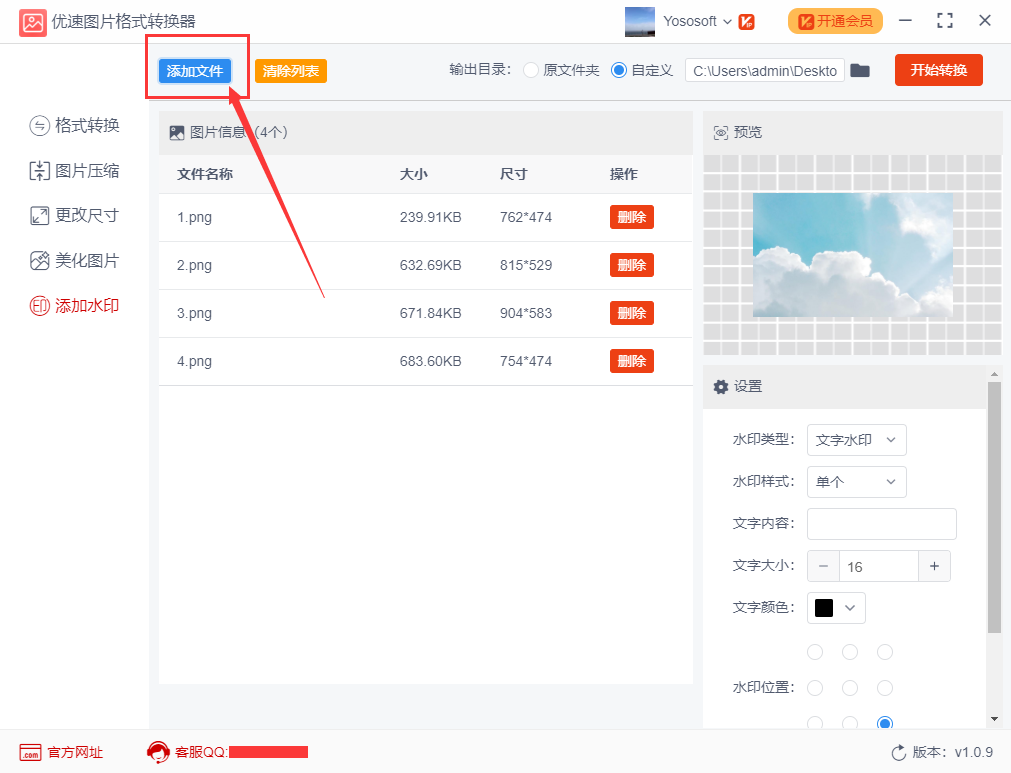The height and width of the screenshot is (773, 1011).
Task: Open the 文字颜色 color picker
Action: 836,607
